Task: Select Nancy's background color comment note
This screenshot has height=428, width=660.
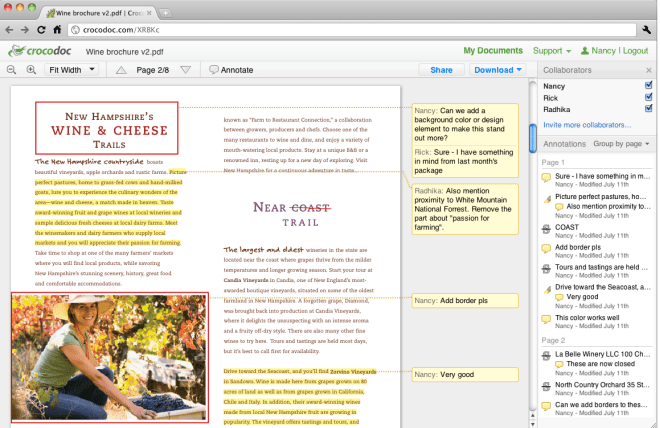Action: click(465, 124)
